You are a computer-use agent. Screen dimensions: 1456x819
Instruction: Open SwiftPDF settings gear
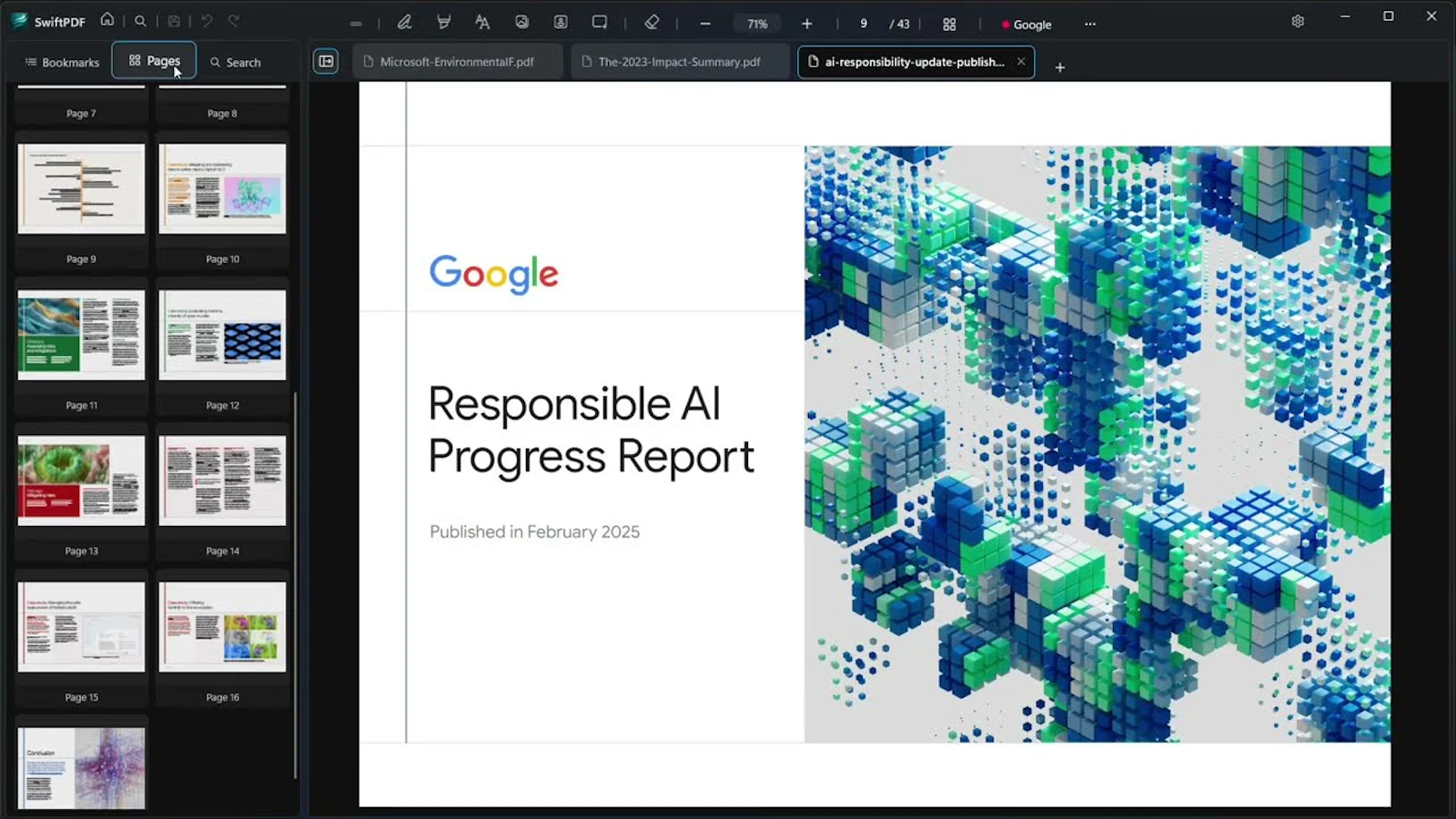pos(1298,20)
